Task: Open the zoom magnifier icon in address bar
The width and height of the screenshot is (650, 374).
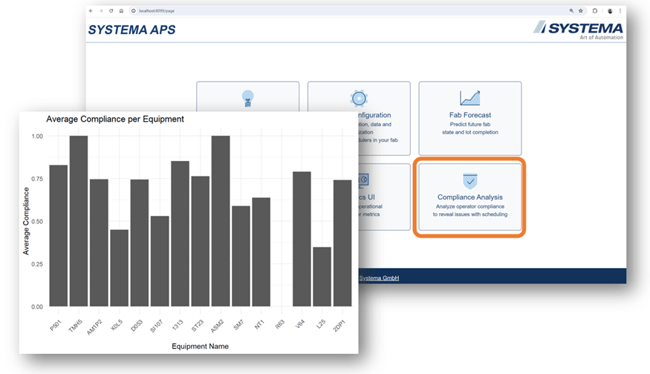Action: click(x=571, y=11)
